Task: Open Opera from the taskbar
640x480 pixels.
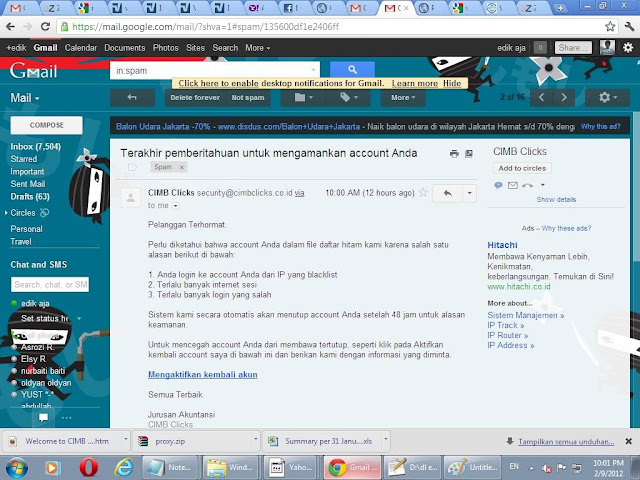Action: point(89,467)
